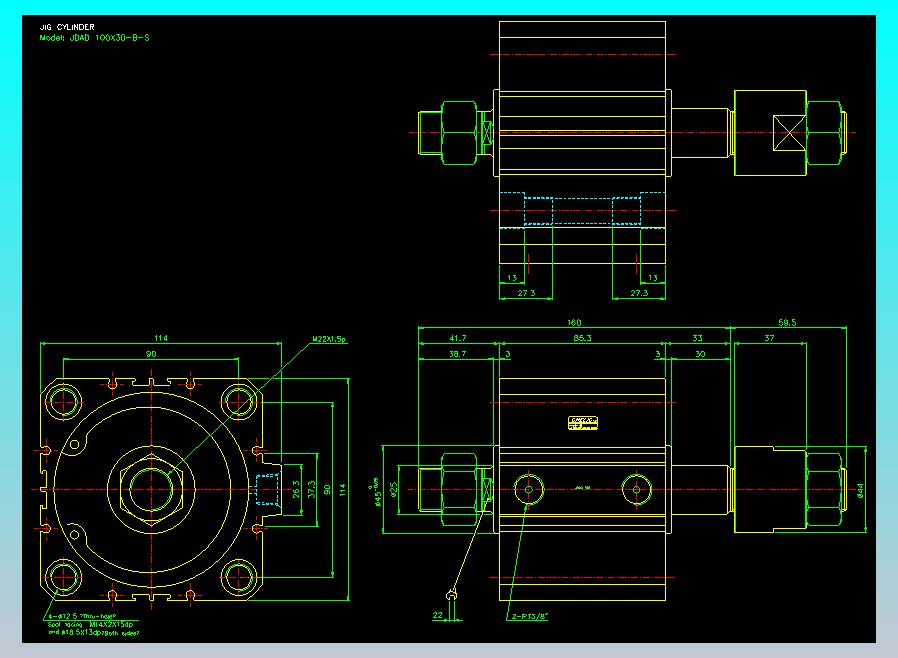The image size is (898, 658).
Task: Click the "JIG CYLINDER" title text
Action: 66,27
